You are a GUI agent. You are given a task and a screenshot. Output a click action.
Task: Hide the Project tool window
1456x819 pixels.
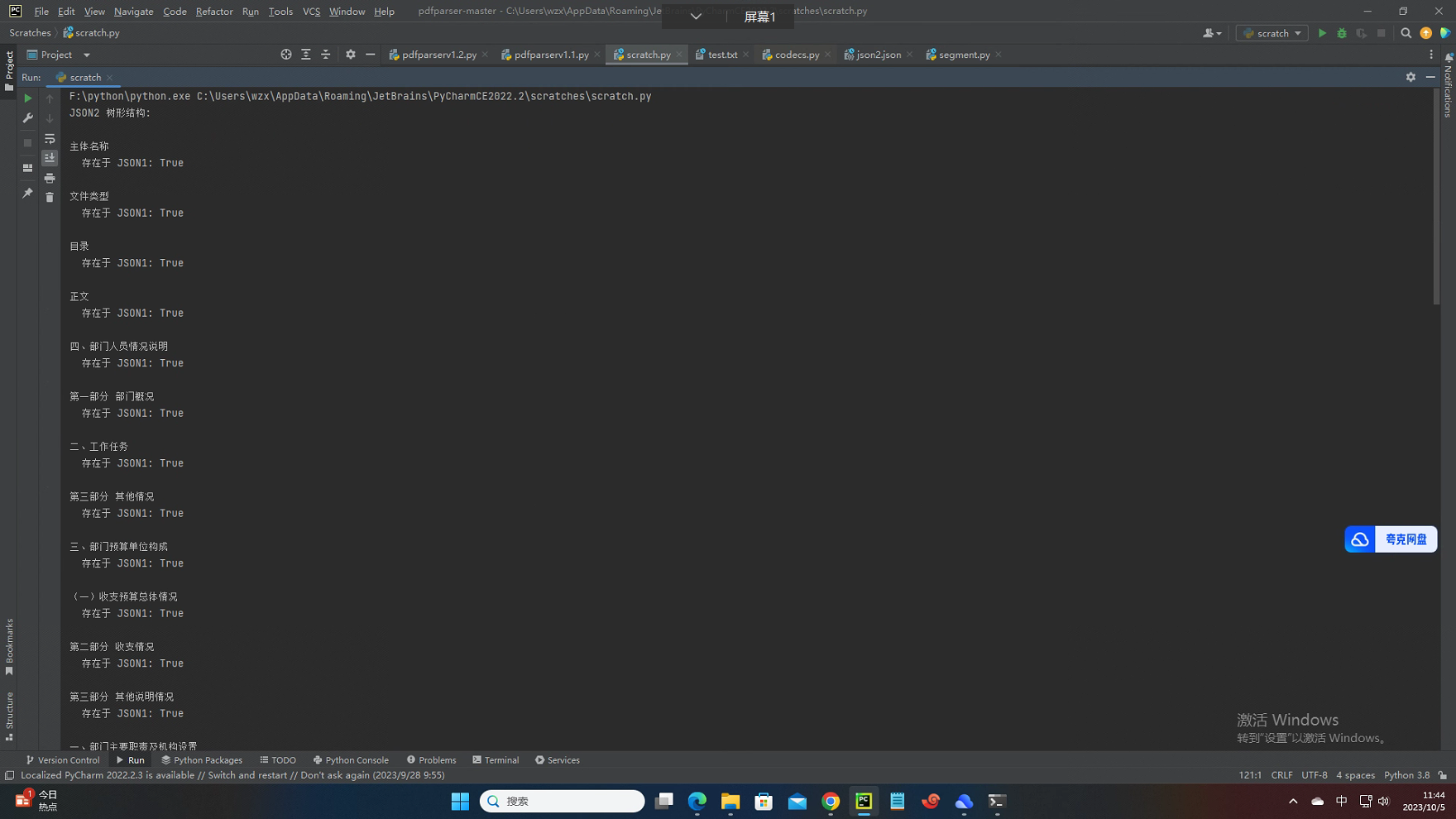pos(371,55)
